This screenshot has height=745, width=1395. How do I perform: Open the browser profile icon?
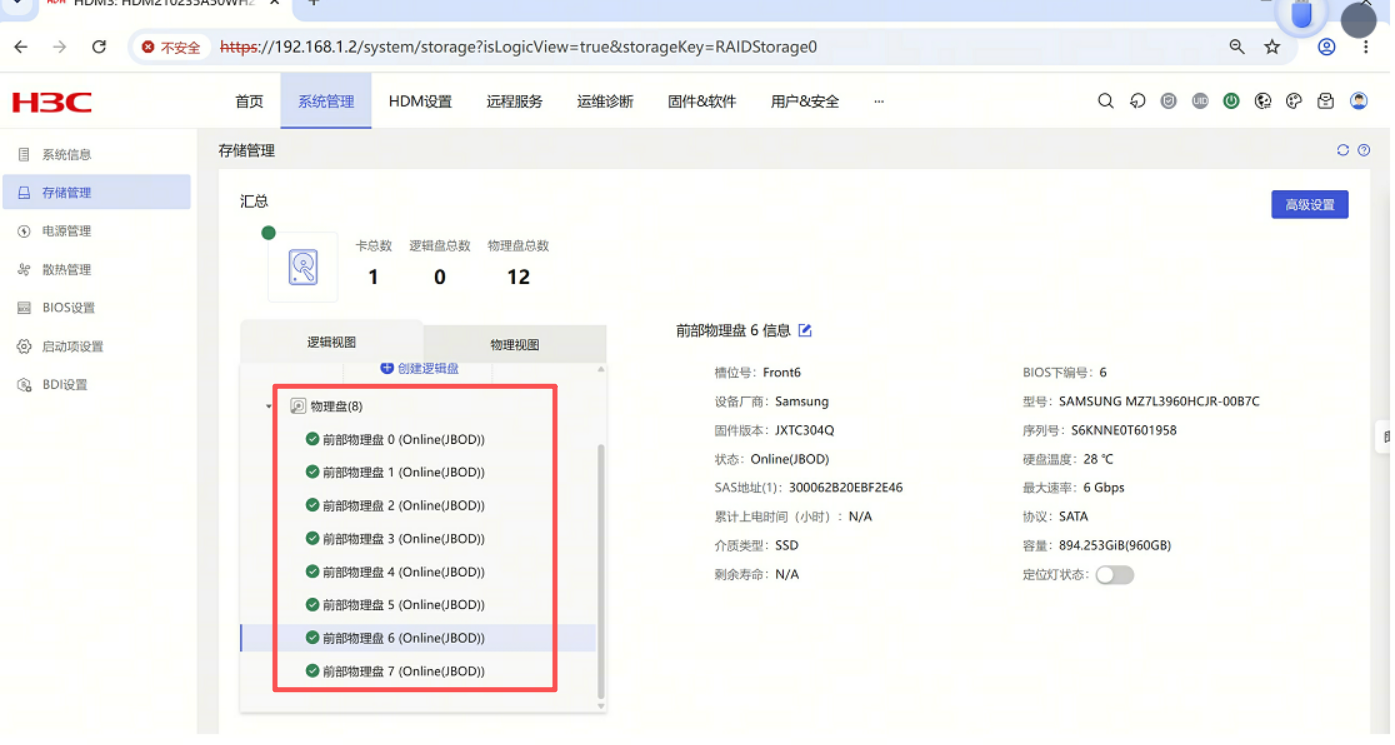pos(1327,47)
